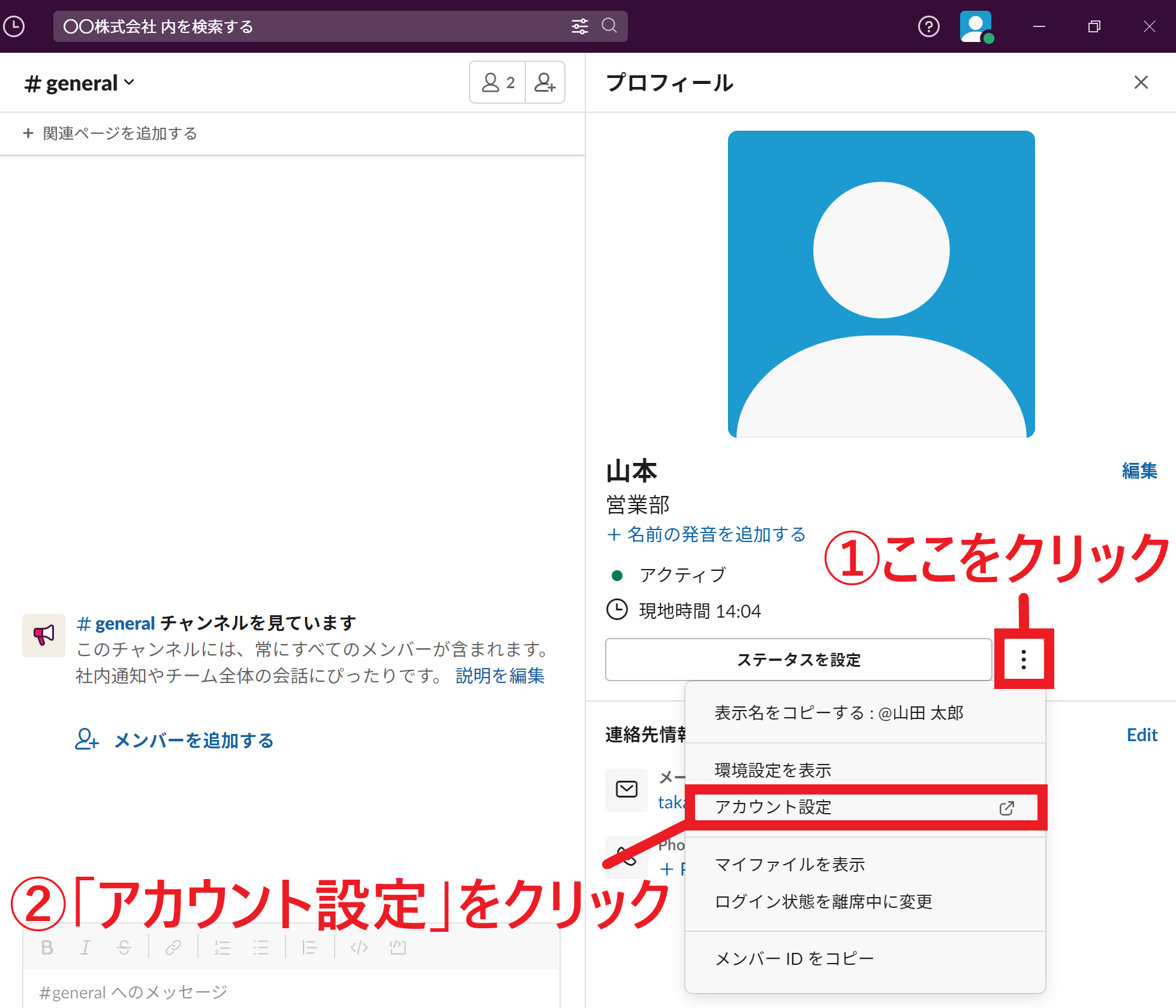Choose メンバー ID をコピー from the menu
1176x1008 pixels.
pos(793,958)
